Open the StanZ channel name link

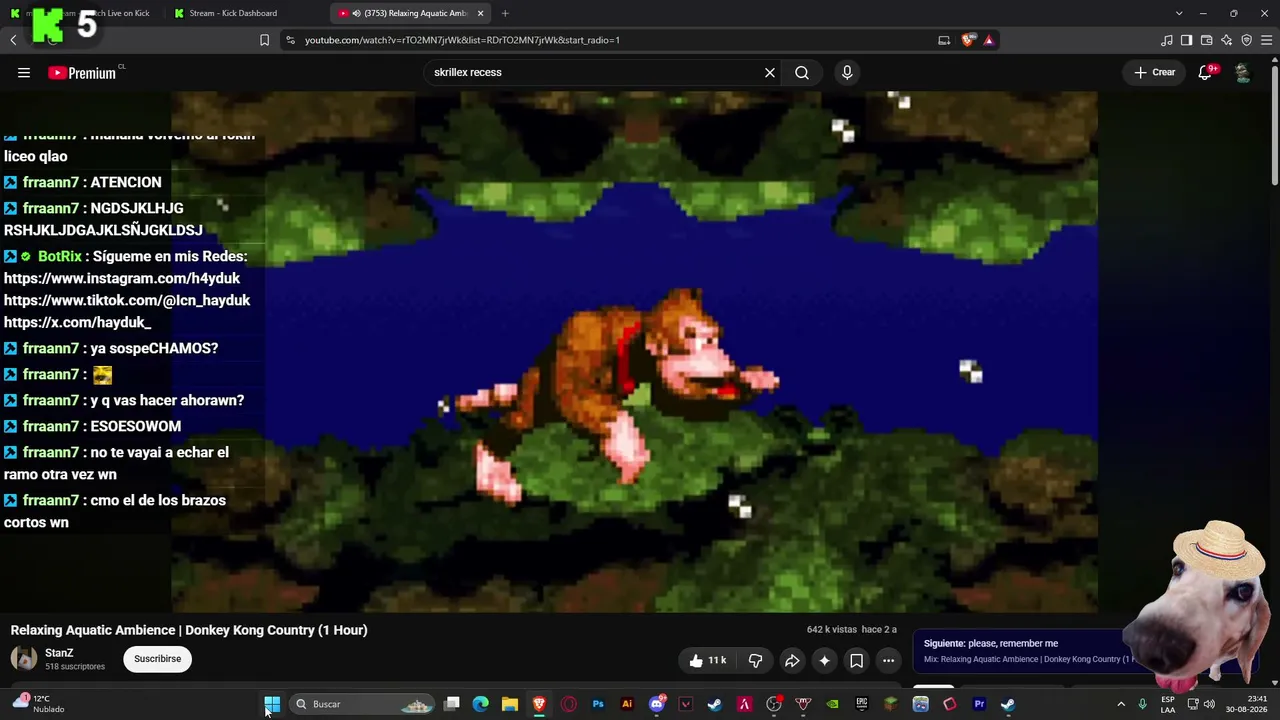[x=59, y=653]
